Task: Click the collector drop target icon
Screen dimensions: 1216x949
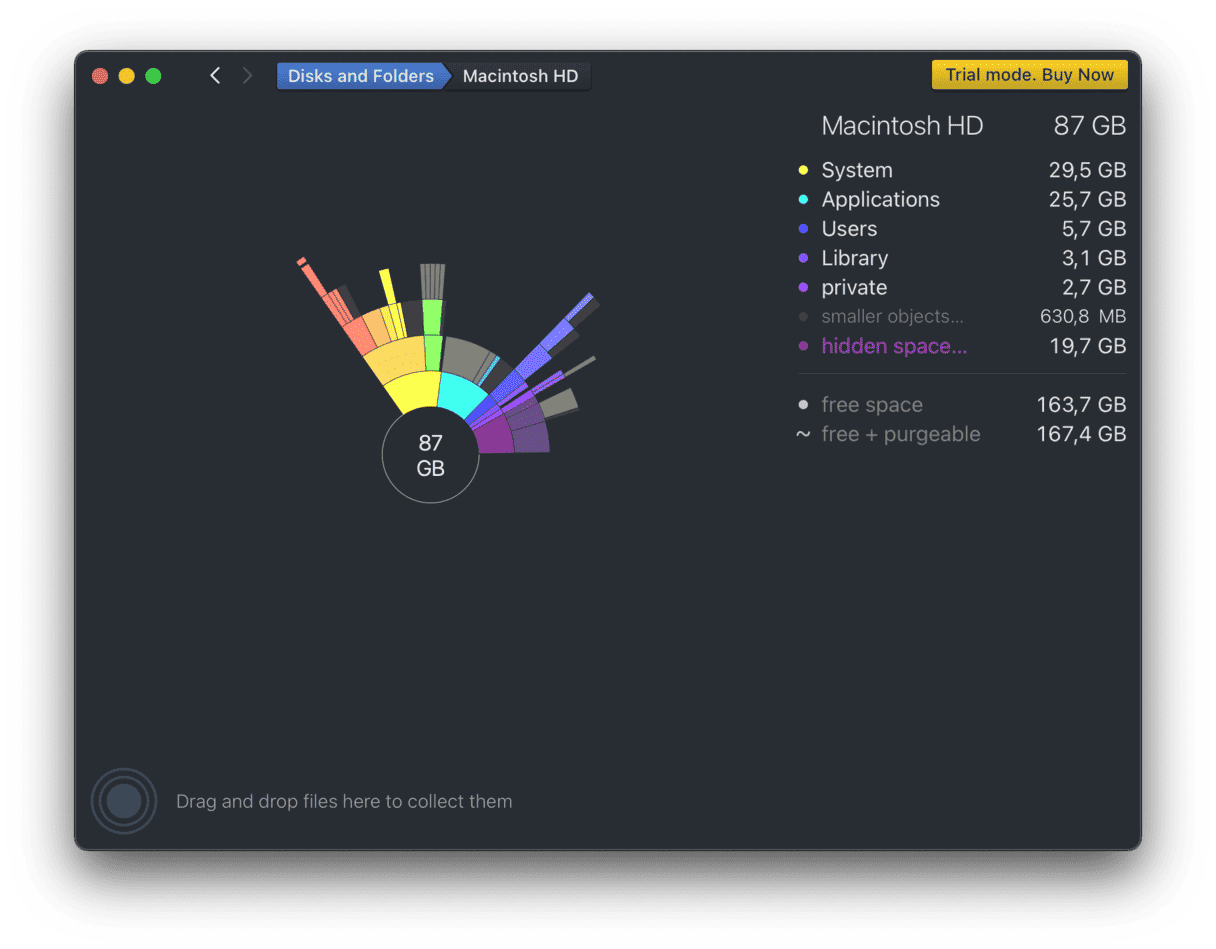Action: [123, 801]
